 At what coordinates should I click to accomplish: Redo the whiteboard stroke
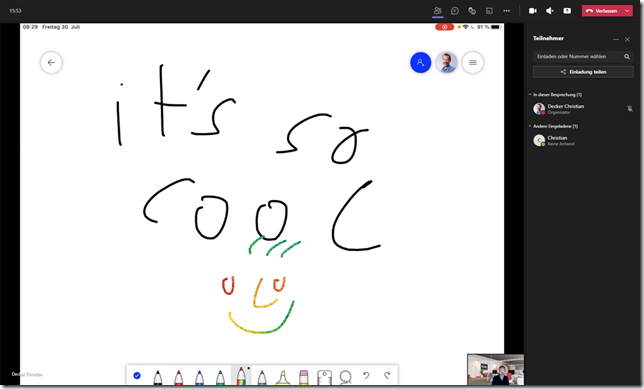point(387,375)
